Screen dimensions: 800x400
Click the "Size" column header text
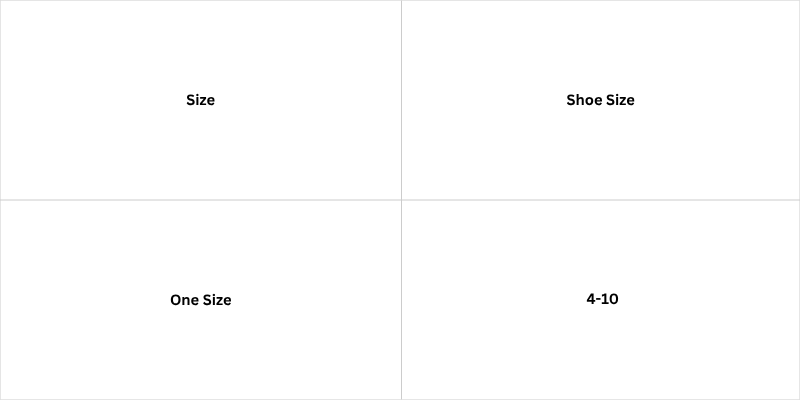[x=201, y=100]
